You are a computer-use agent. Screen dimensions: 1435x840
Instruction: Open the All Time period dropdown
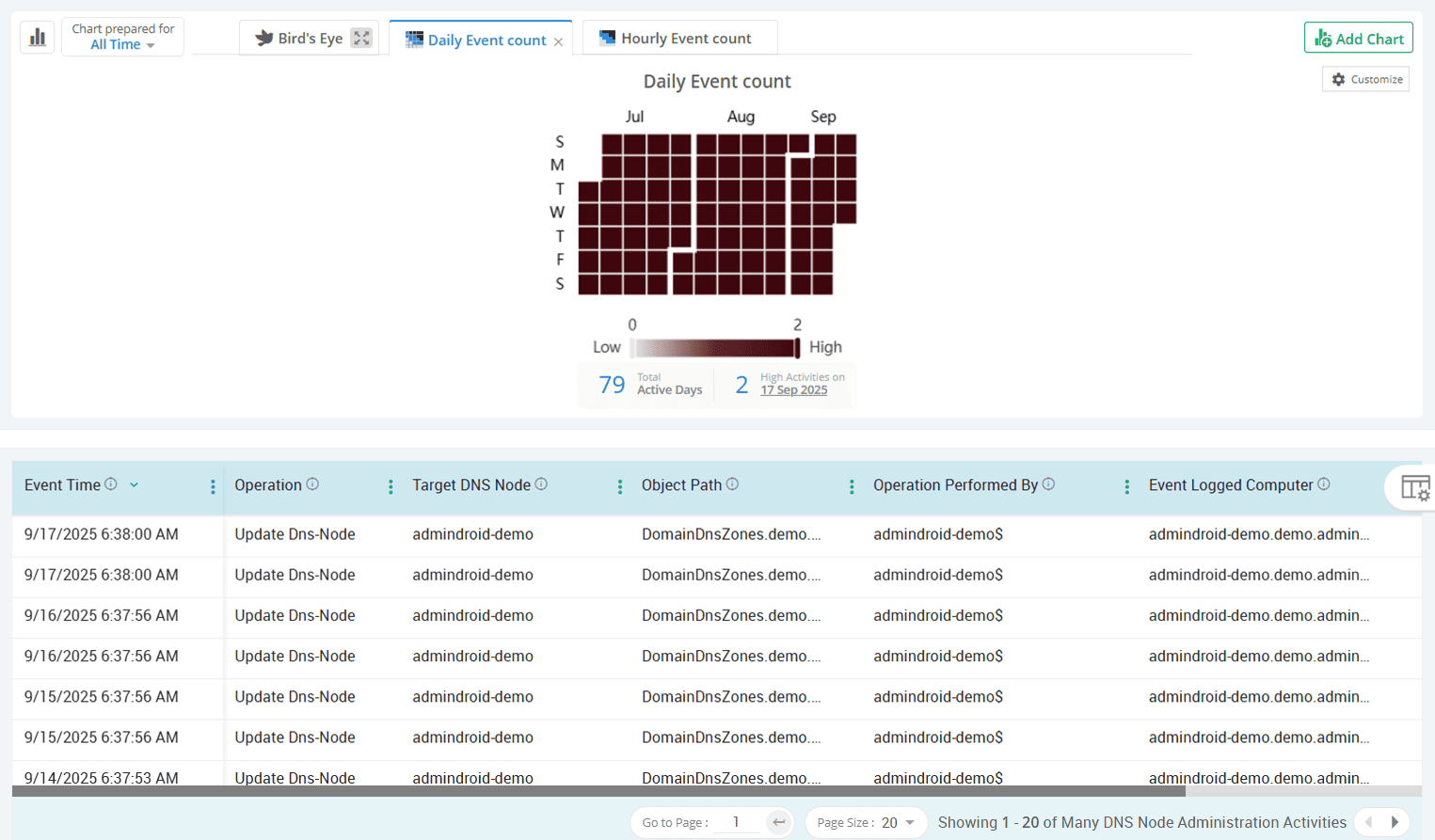click(x=122, y=44)
